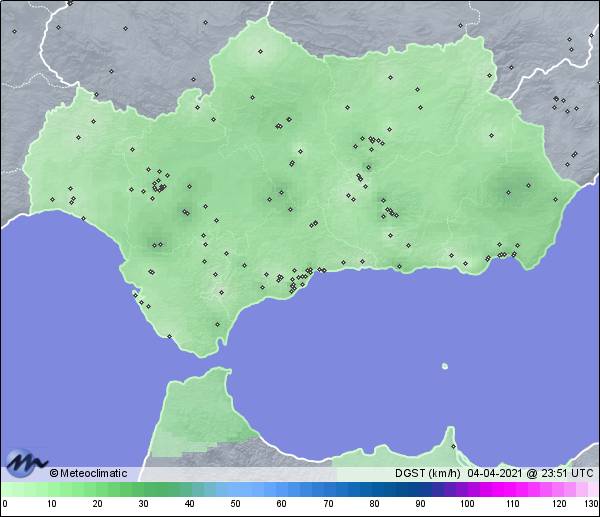Click the scale label 30
Image resolution: width=600 pixels, height=517 pixels.
[143, 503]
